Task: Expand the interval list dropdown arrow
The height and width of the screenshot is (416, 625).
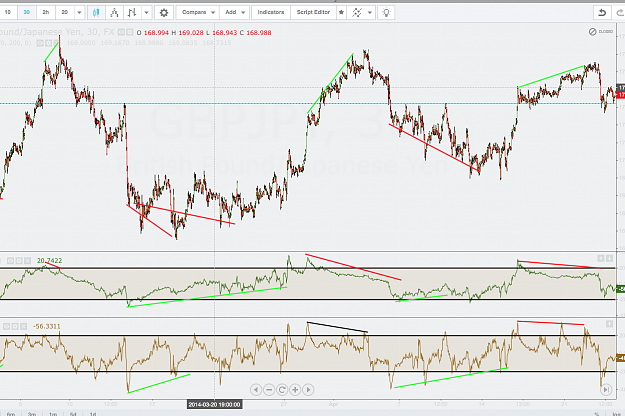Action: (x=79, y=13)
